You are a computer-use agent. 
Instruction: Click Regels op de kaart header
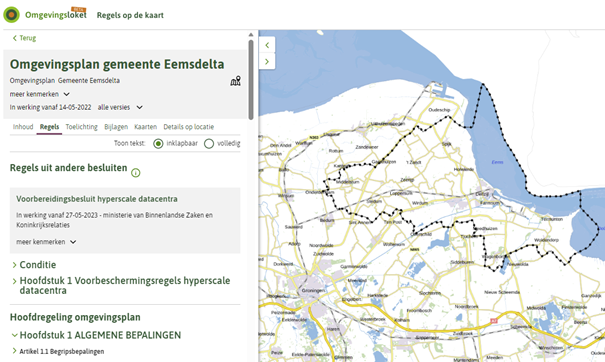130,15
